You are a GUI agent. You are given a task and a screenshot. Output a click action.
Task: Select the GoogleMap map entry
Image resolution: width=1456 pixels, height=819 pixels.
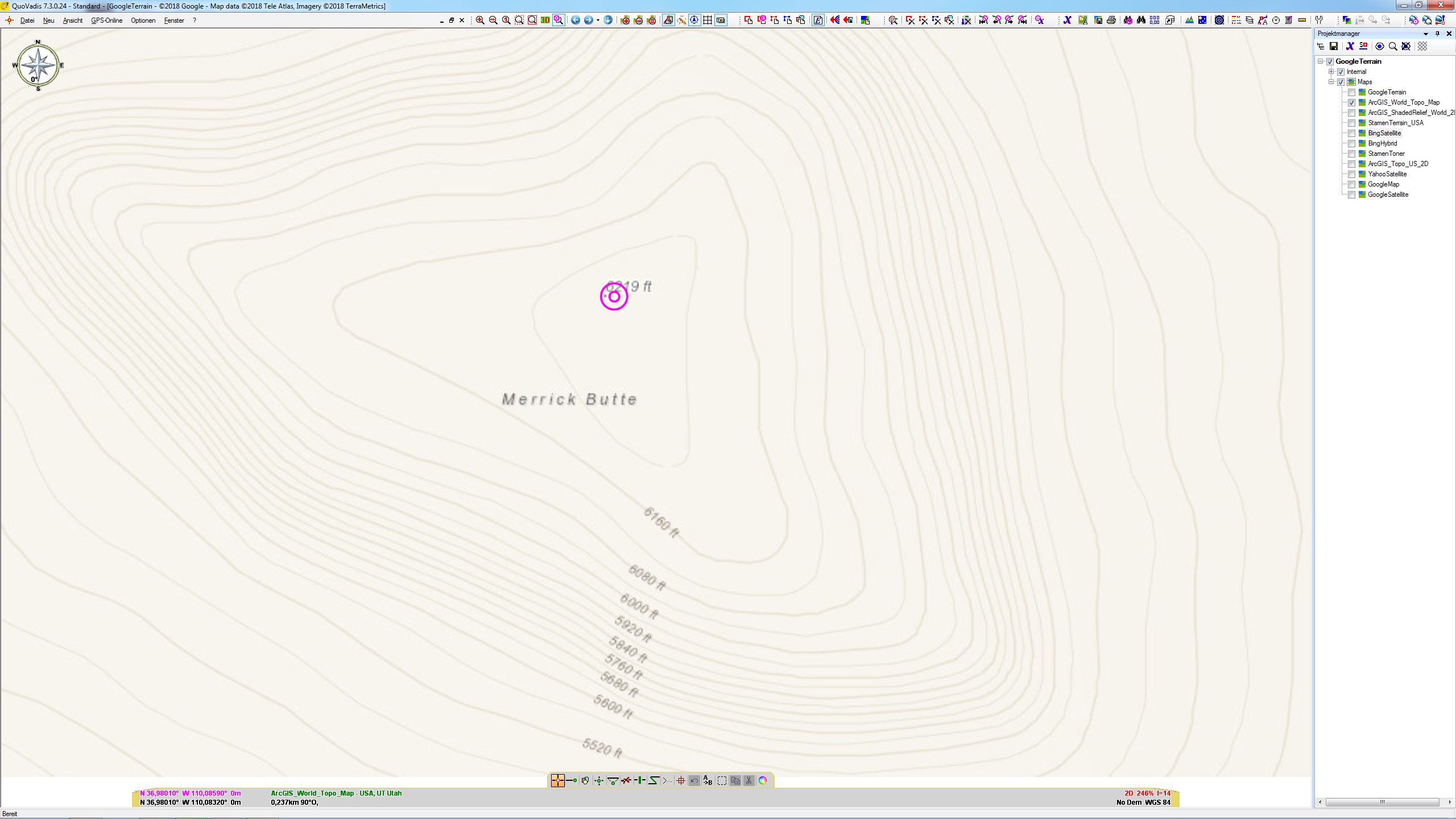1383,184
